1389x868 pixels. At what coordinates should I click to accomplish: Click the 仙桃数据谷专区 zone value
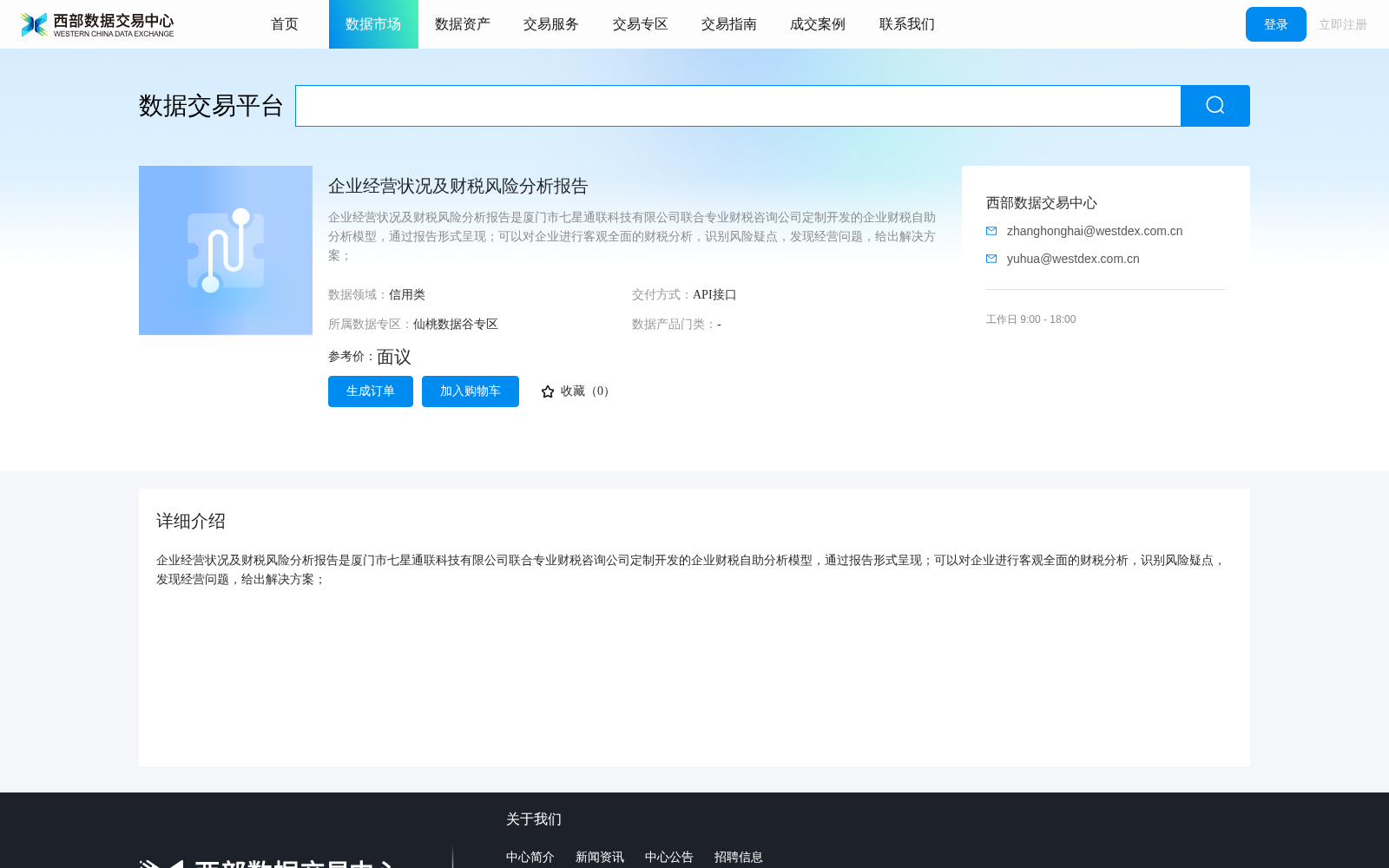pyautogui.click(x=456, y=324)
